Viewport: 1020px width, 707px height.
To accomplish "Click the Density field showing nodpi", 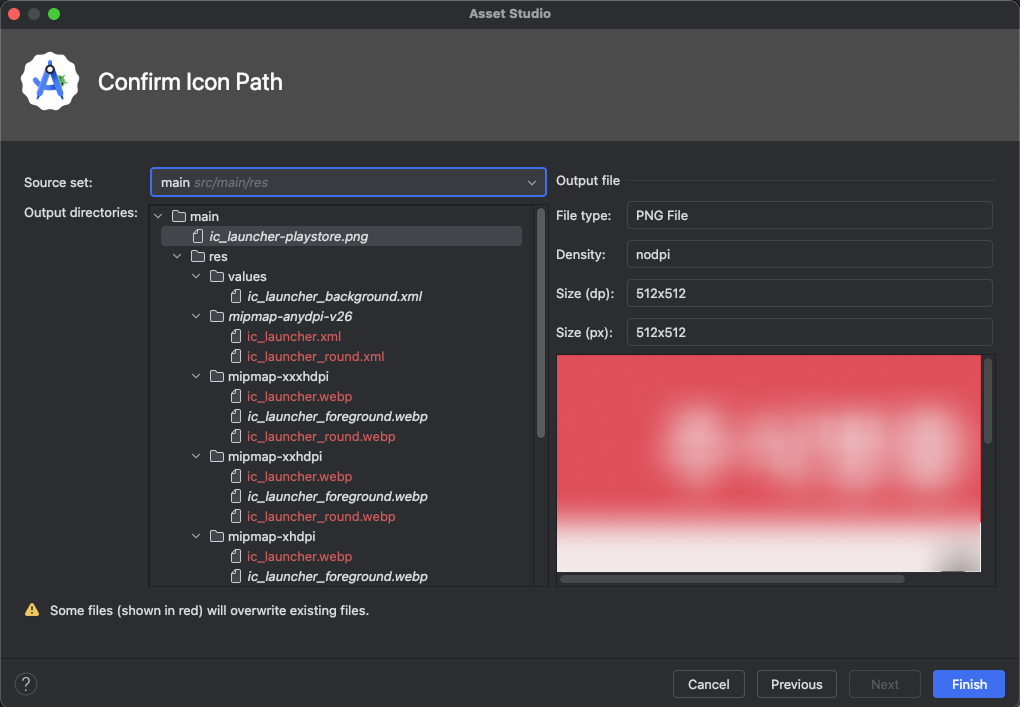I will coord(809,254).
